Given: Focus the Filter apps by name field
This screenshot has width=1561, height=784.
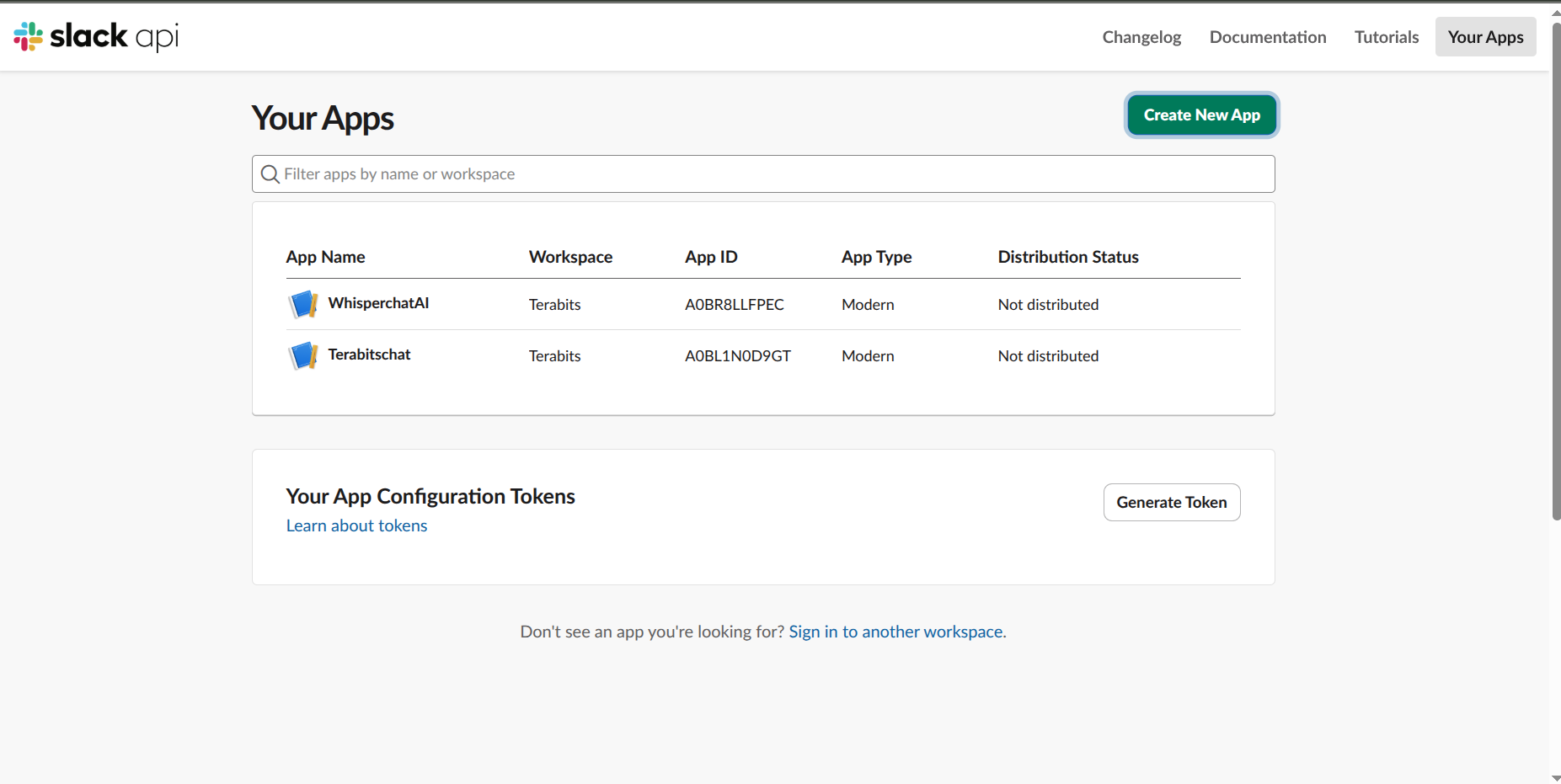Looking at the screenshot, I should point(763,174).
